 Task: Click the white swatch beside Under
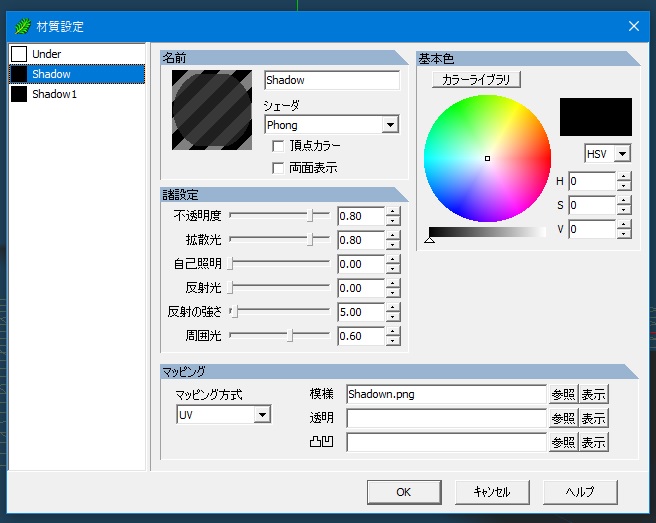click(19, 54)
